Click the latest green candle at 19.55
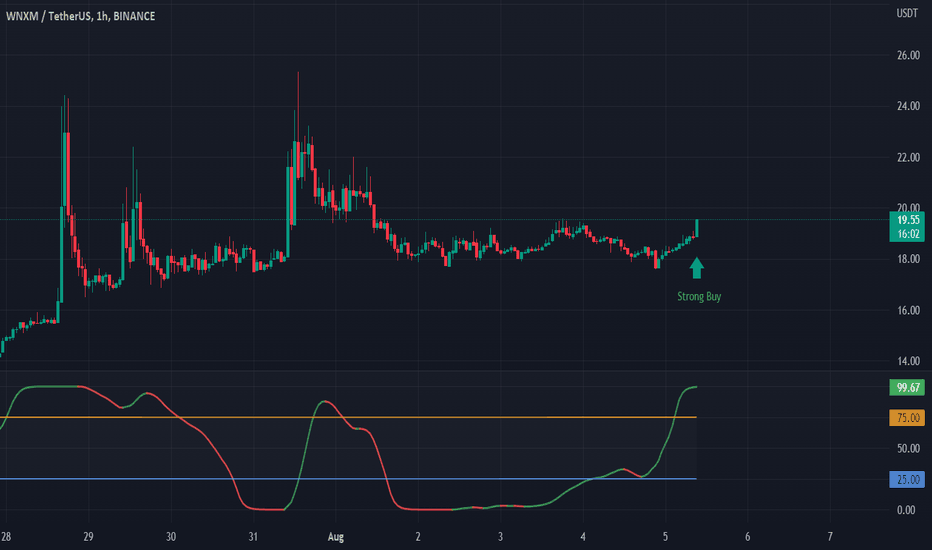The width and height of the screenshot is (932, 550). tap(697, 228)
